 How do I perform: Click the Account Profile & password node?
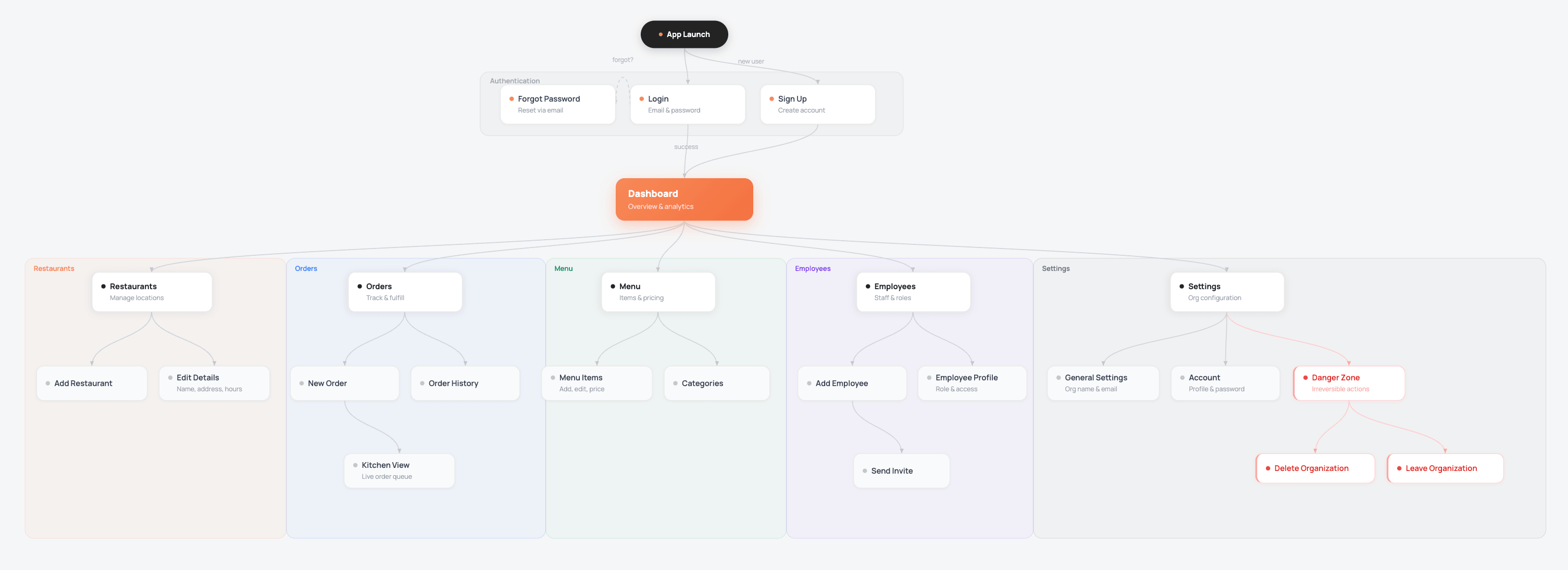click(1225, 383)
